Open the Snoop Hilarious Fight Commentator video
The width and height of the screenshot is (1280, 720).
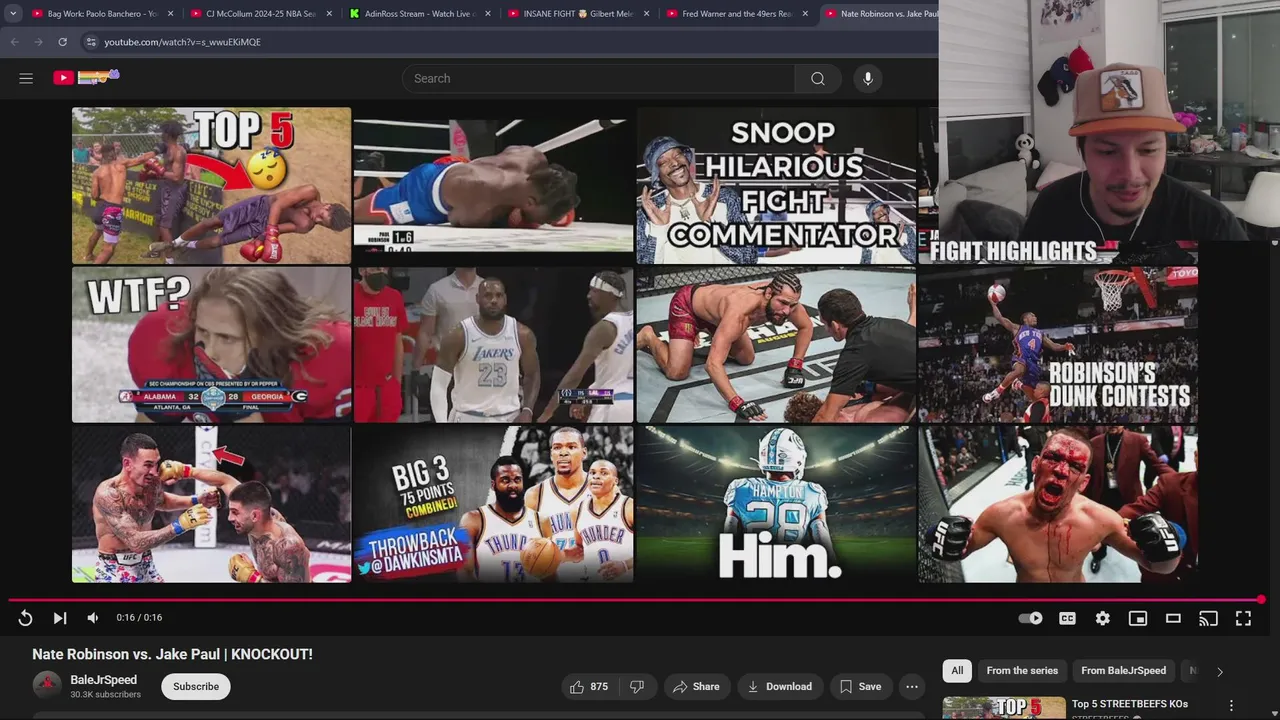pos(776,186)
